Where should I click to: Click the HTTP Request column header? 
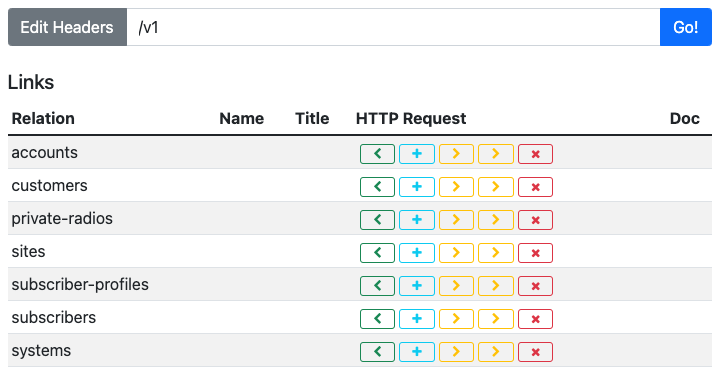pyautogui.click(x=411, y=118)
